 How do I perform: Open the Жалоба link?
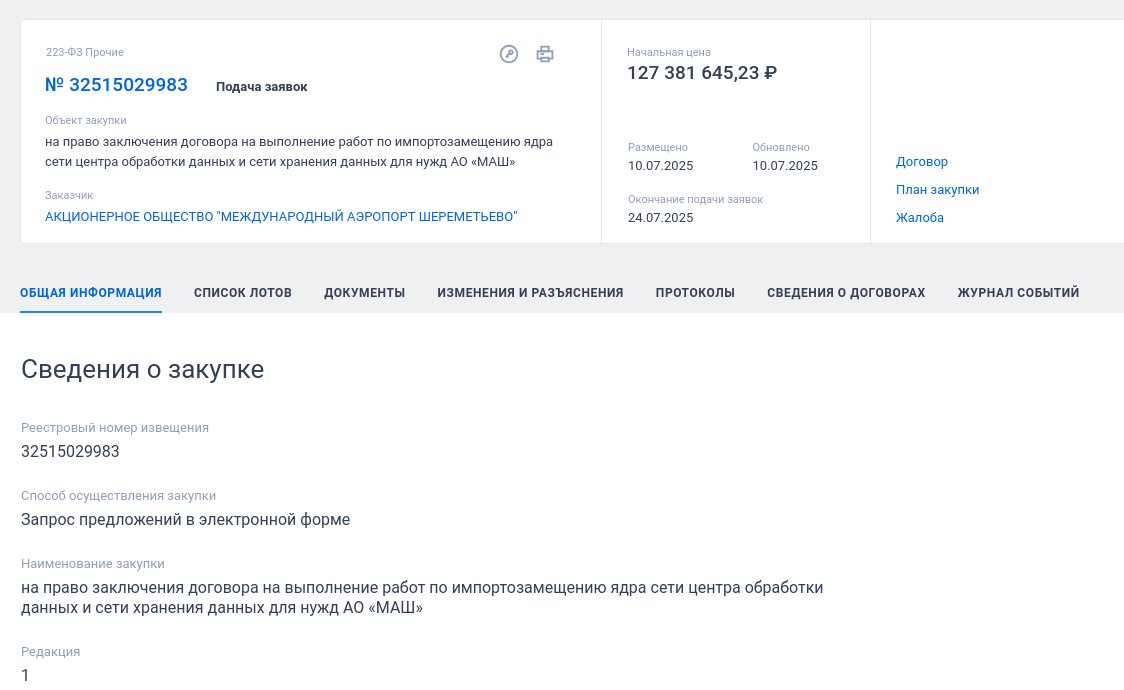pos(920,218)
